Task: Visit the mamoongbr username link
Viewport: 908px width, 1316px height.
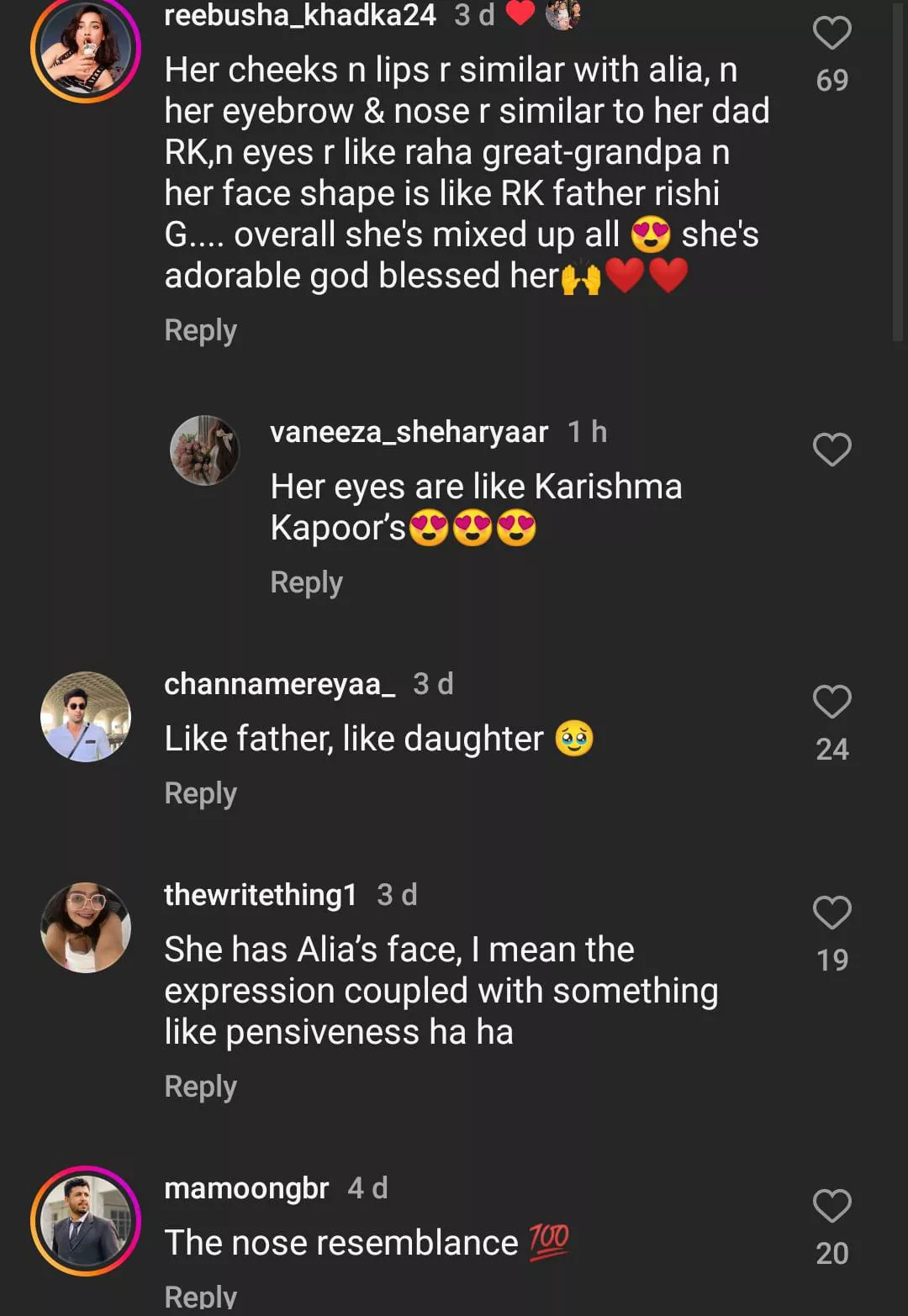Action: 246,1188
